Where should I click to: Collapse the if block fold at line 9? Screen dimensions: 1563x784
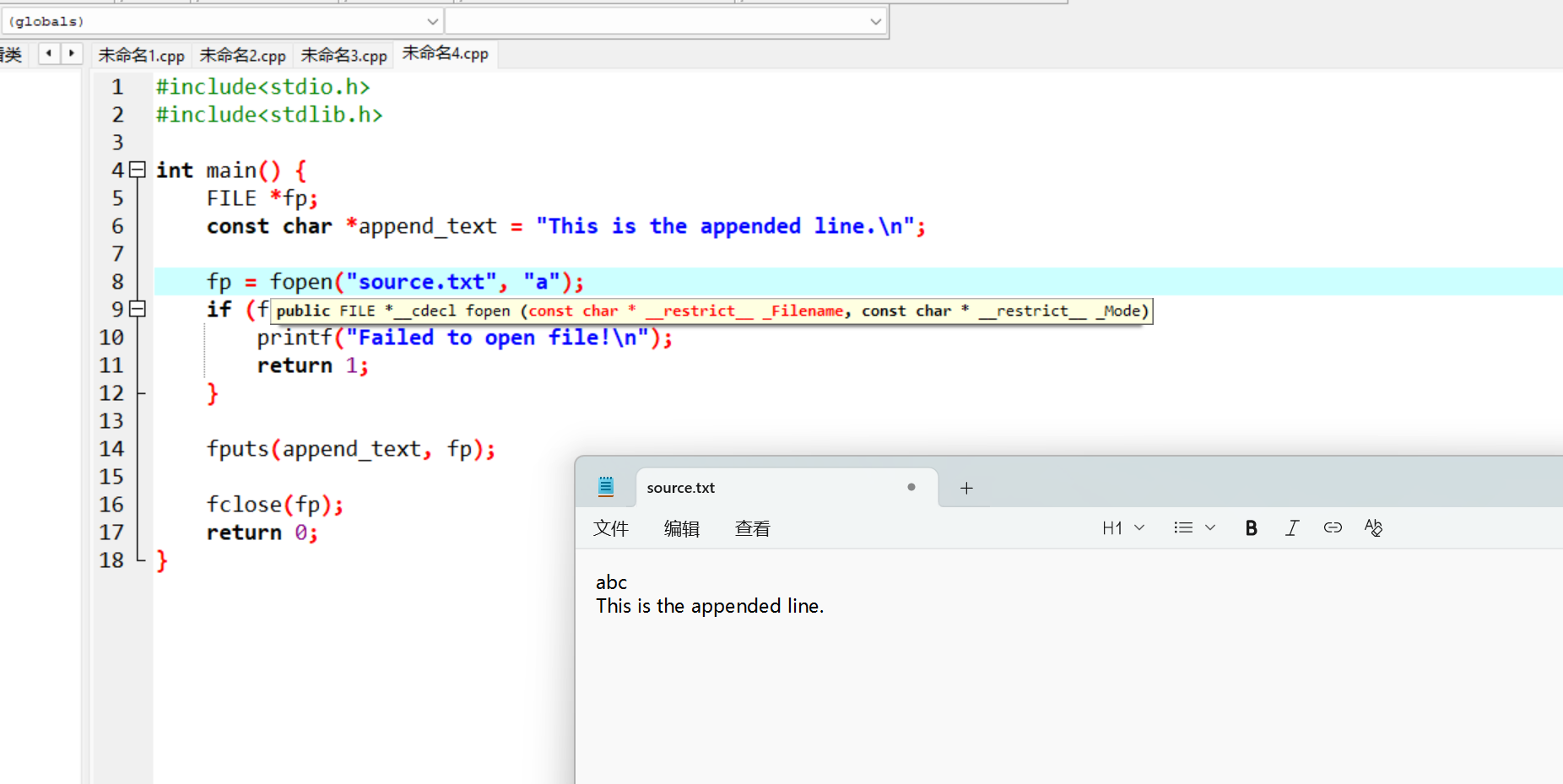coord(138,309)
